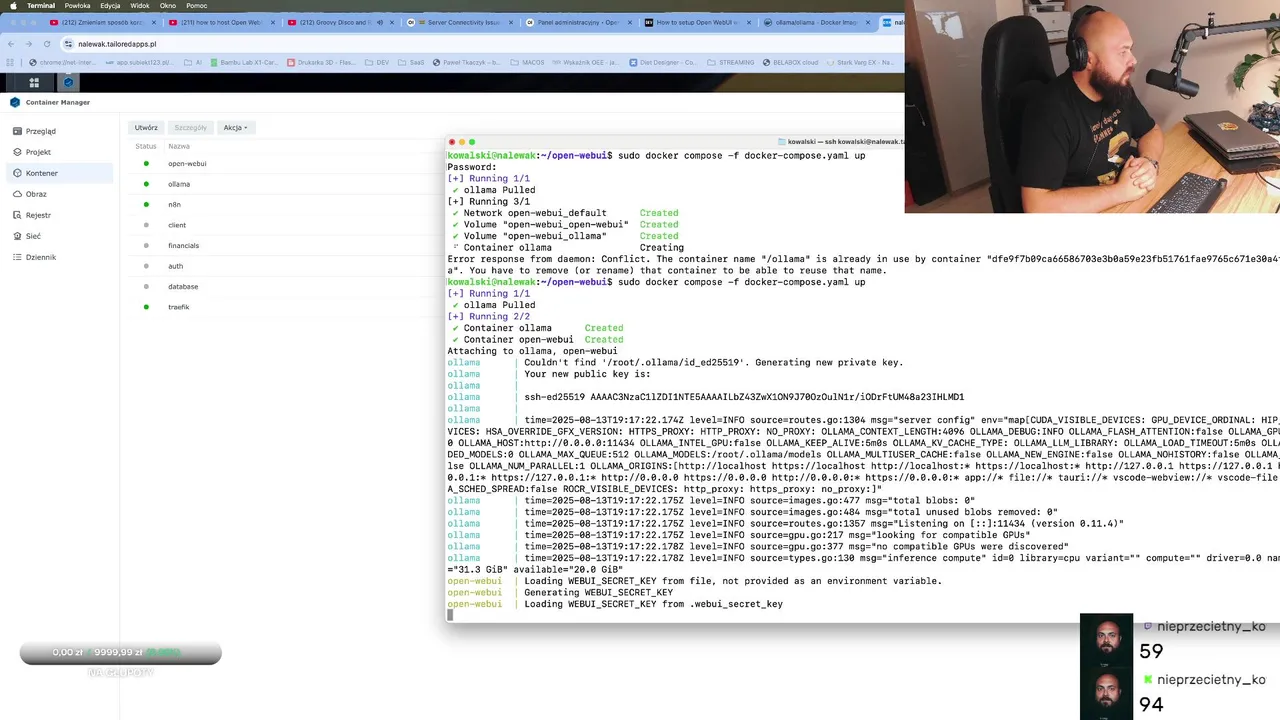Close the 'Zmieniam sposób' YouTube tab
Screen dimensions: 1280x720
point(154,22)
